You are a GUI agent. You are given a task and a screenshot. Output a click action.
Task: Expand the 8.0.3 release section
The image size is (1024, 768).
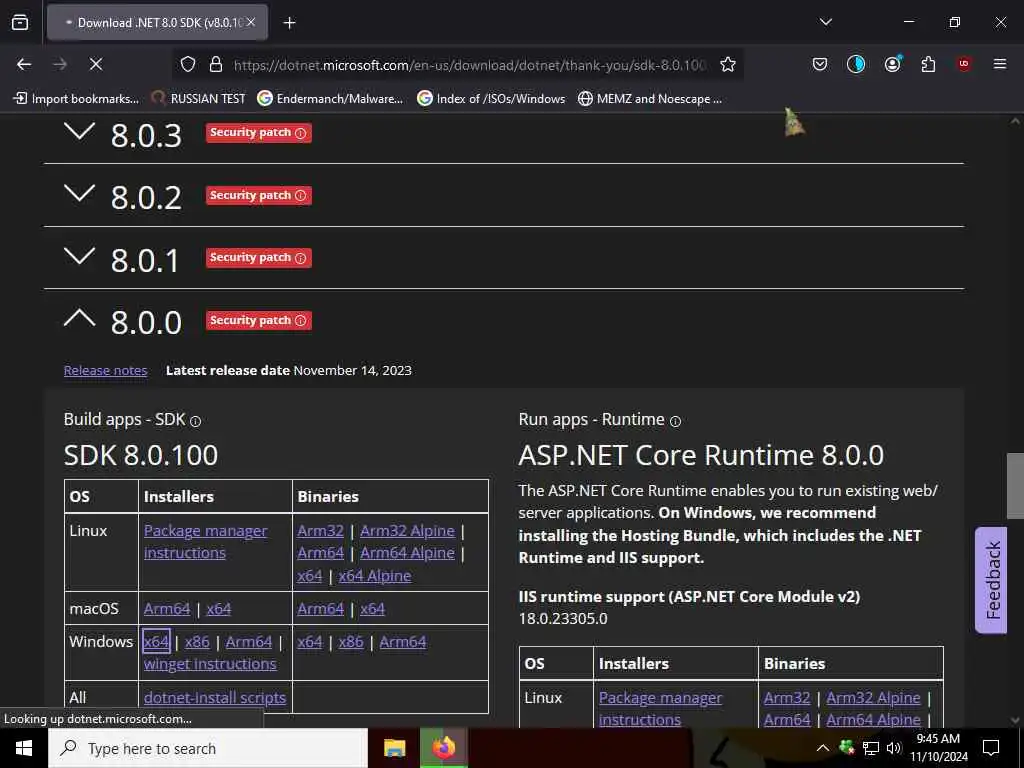tap(80, 132)
